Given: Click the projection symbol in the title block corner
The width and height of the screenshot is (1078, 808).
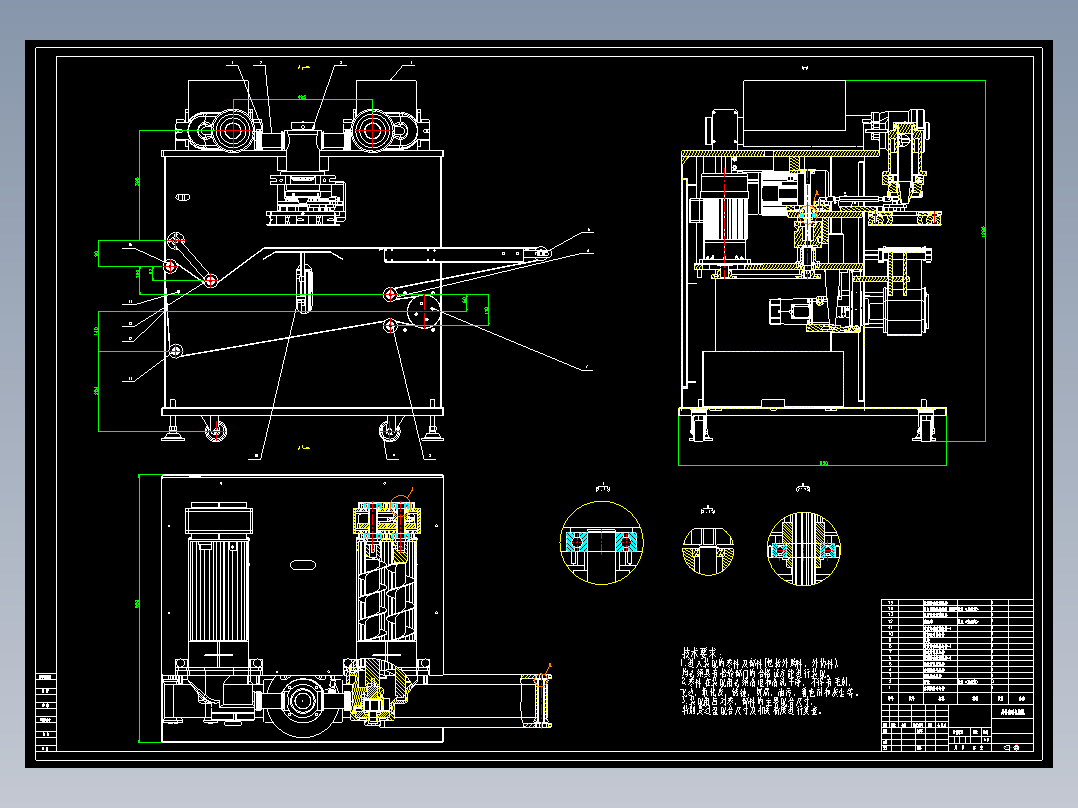Looking at the screenshot, I should tap(1011, 747).
